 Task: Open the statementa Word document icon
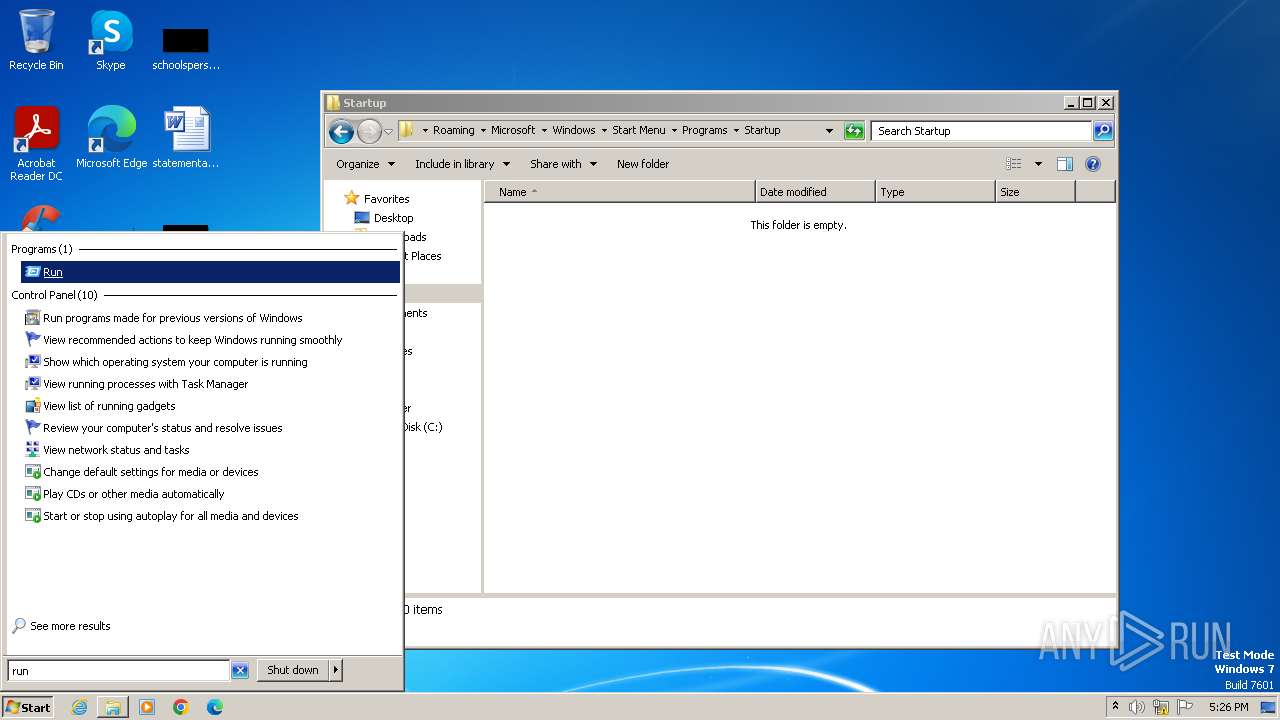tap(186, 137)
